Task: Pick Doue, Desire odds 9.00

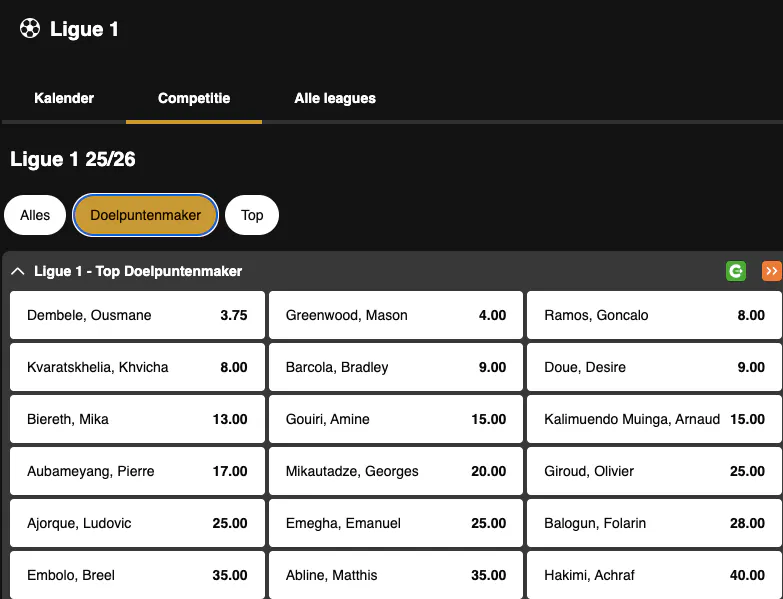Action: coord(655,367)
